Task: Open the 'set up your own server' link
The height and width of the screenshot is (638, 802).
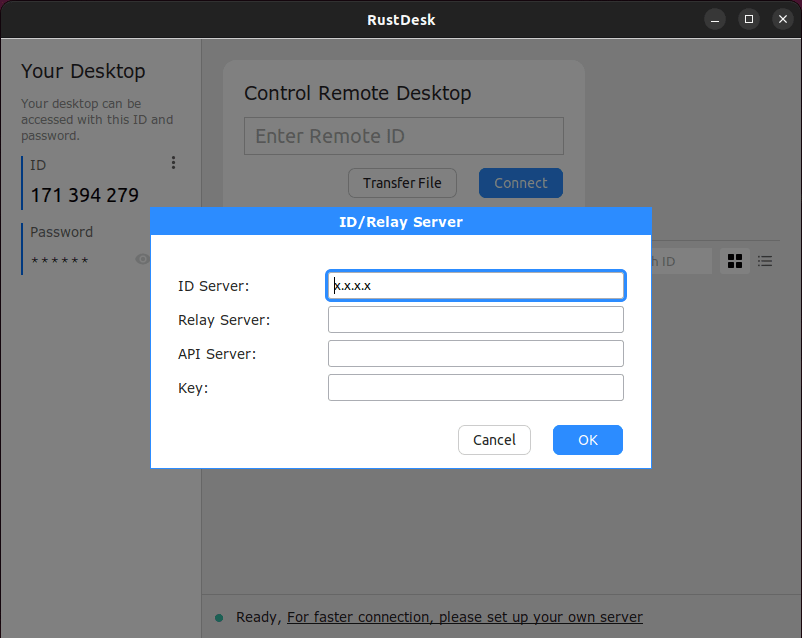Action: 464,618
